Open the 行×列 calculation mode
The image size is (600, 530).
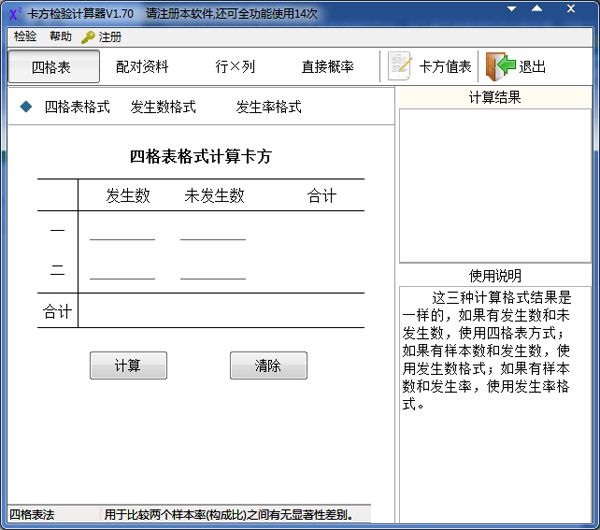coord(235,67)
